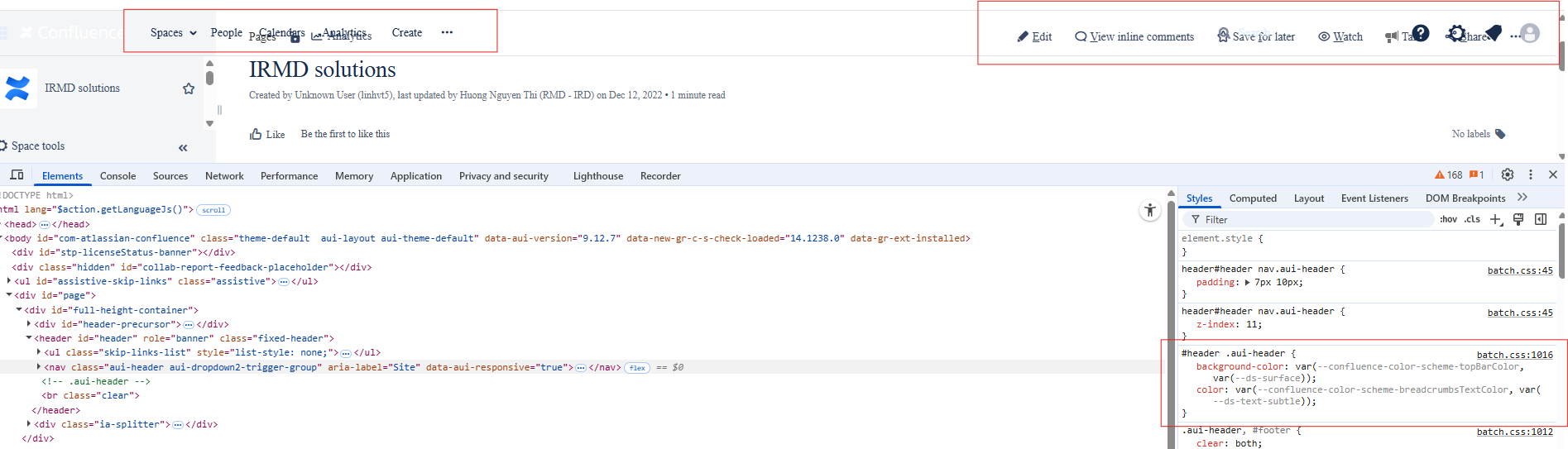
Task: Click the scroll badge on html element
Action: [213, 210]
